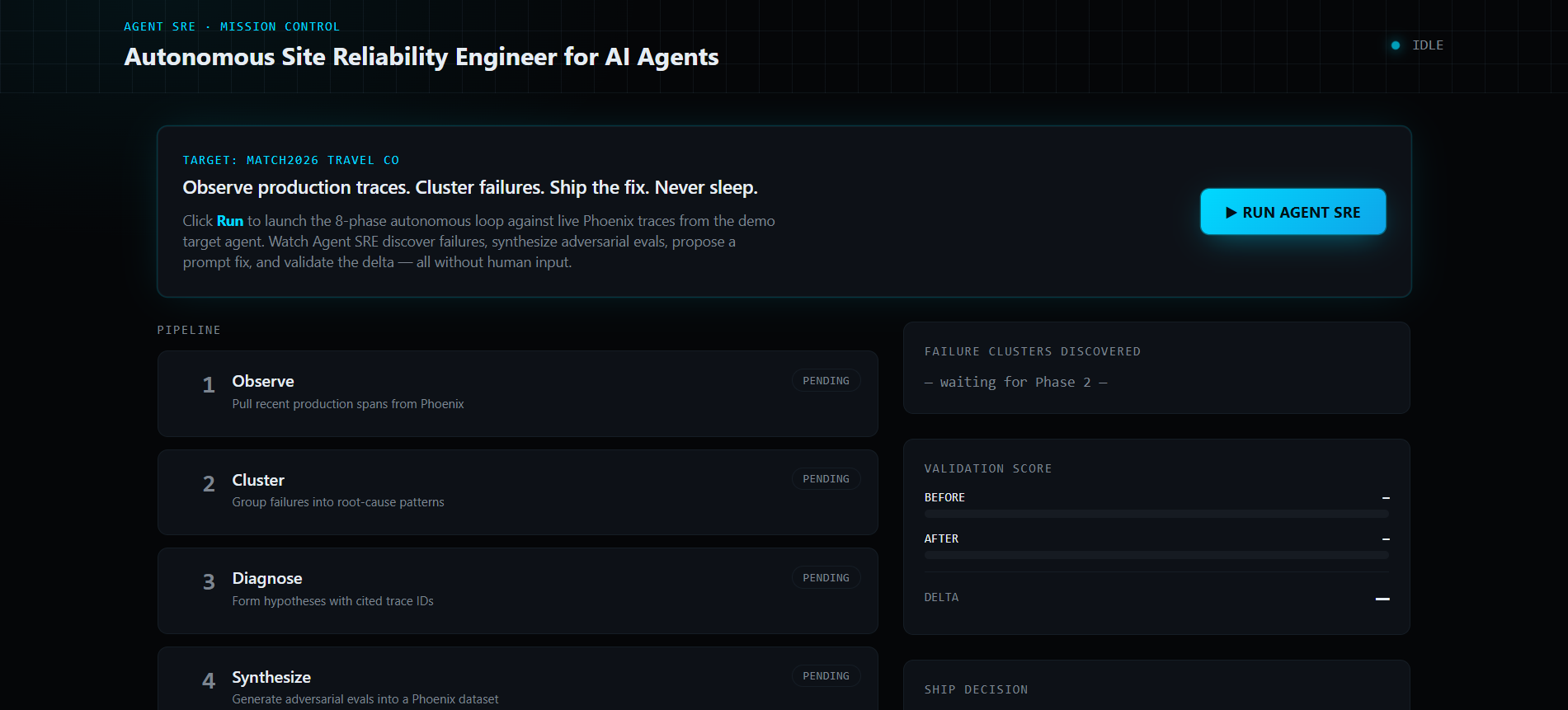This screenshot has height=710, width=1568.
Task: Click the step 3 number icon for Diagnose
Action: (209, 582)
